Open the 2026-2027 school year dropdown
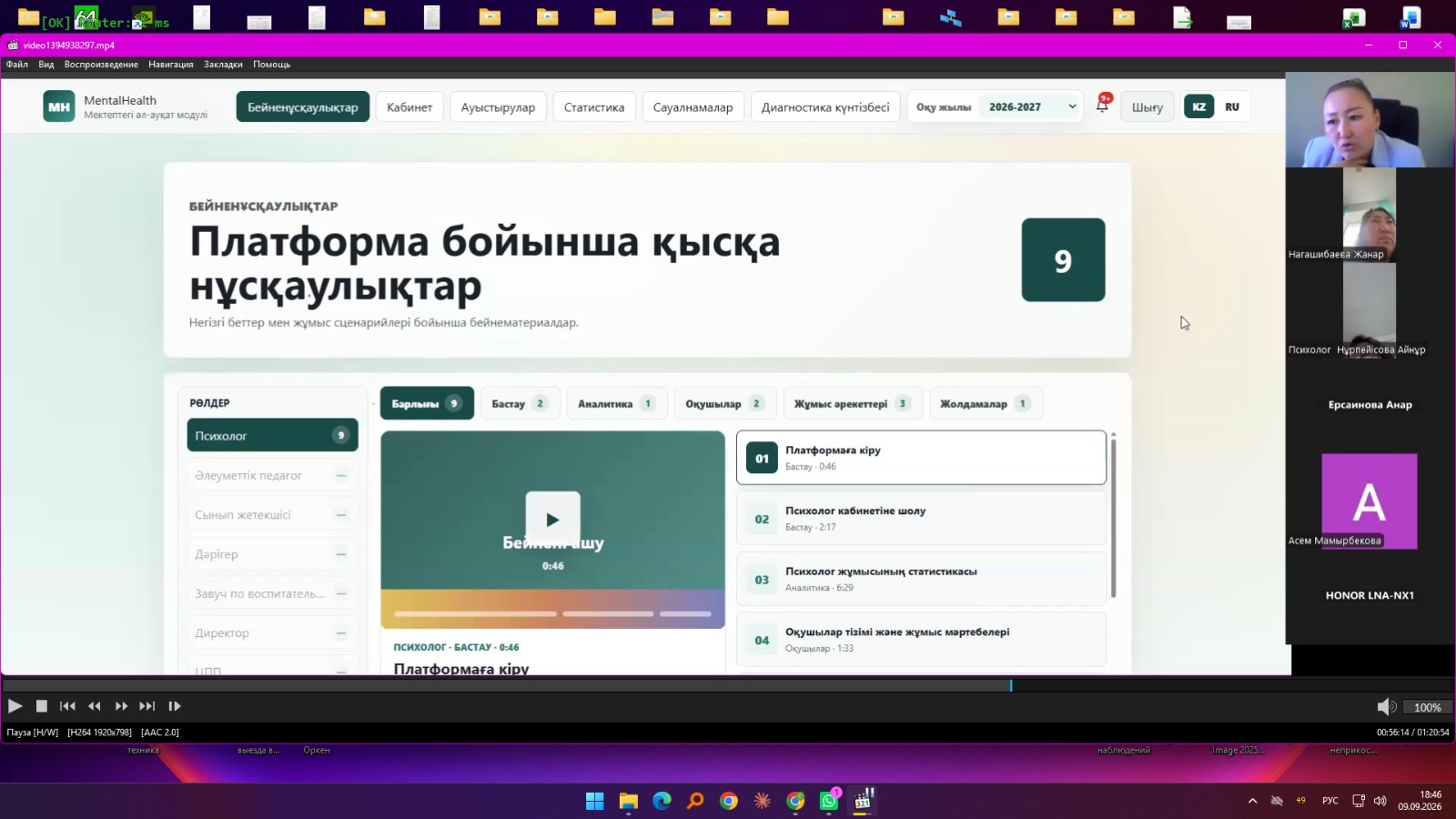Image resolution: width=1456 pixels, height=819 pixels. [x=1032, y=106]
